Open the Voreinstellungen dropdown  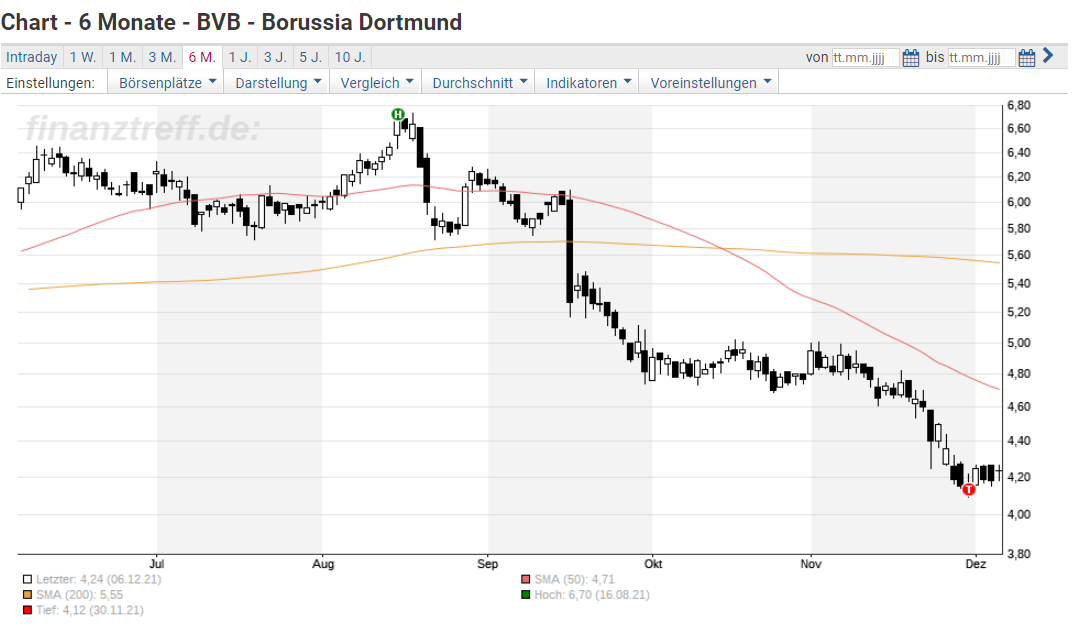[x=710, y=82]
